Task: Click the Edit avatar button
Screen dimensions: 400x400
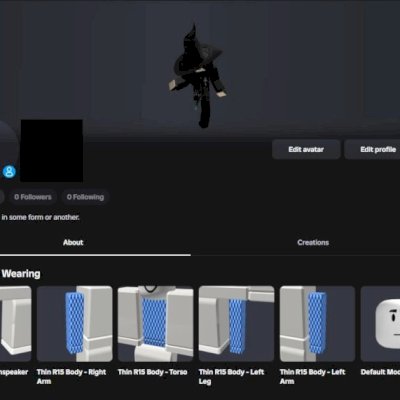Action: [x=306, y=149]
